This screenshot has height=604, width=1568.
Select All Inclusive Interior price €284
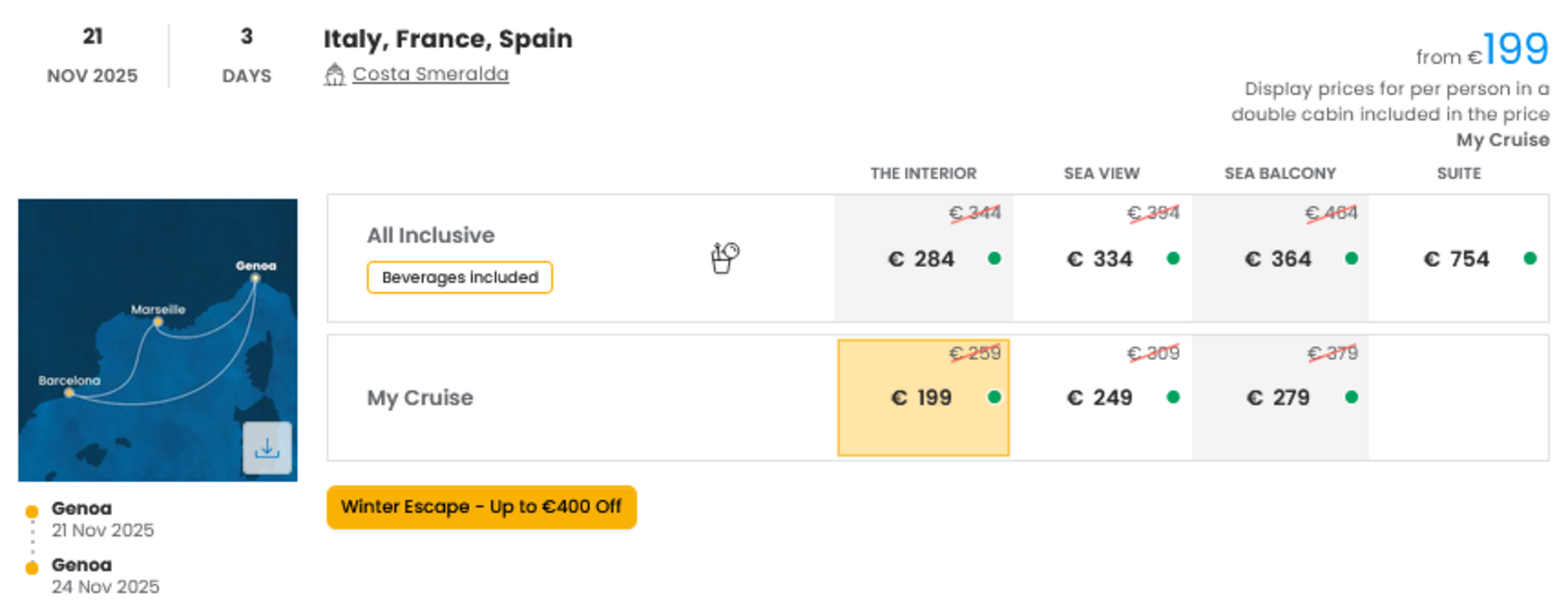pyautogui.click(x=923, y=258)
